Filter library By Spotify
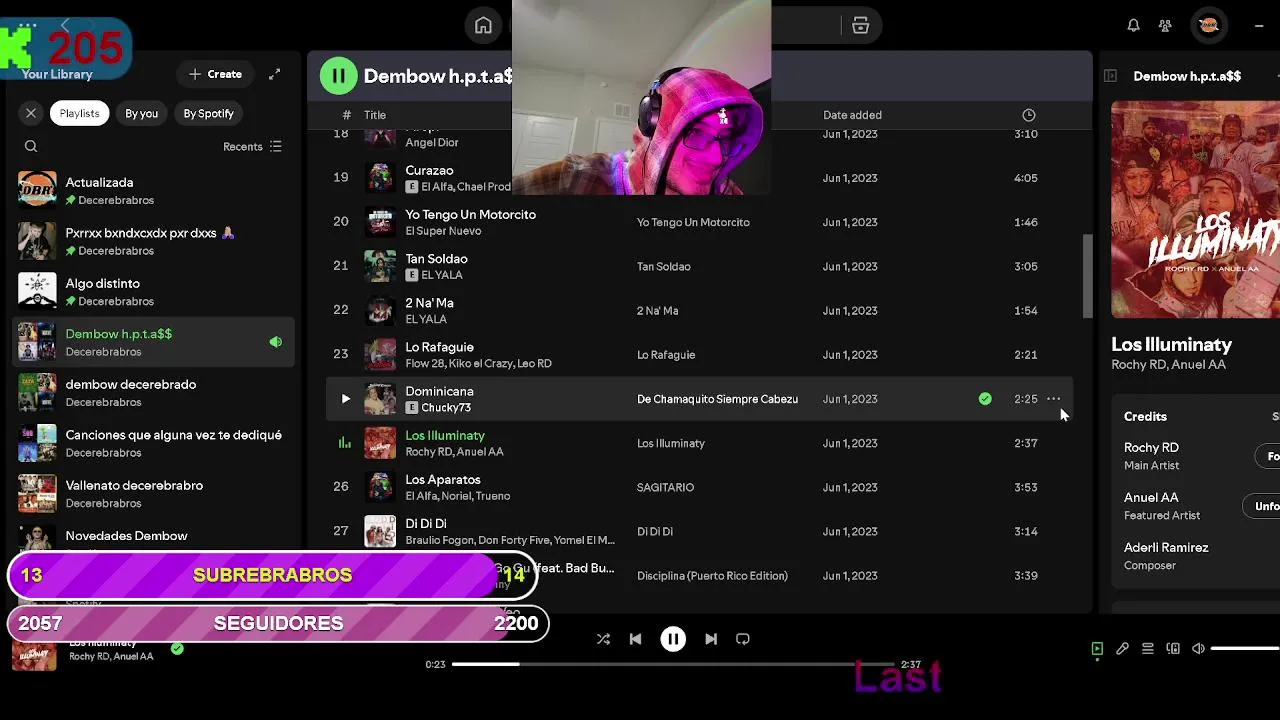The width and height of the screenshot is (1280, 720). 208,114
